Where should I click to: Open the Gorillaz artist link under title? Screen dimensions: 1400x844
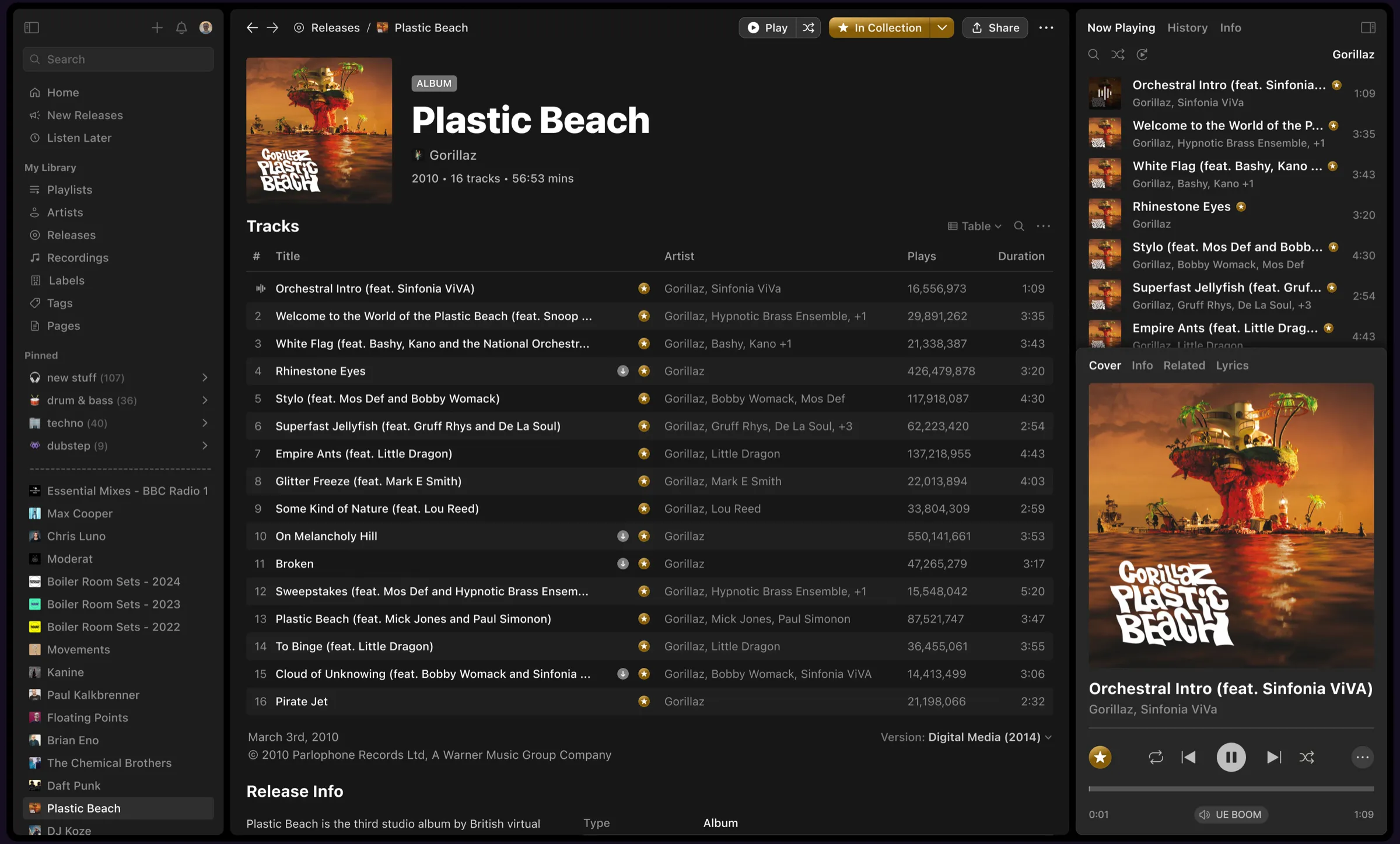[453, 155]
